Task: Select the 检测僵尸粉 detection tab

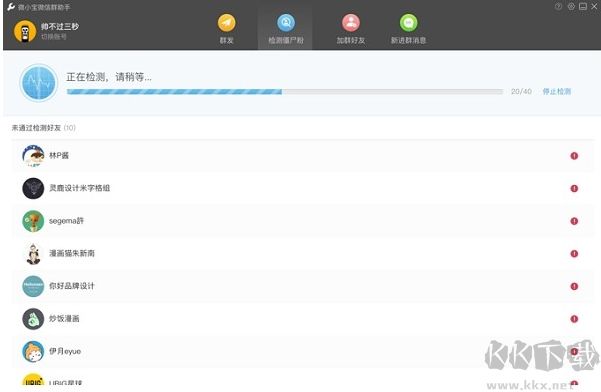Action: [x=286, y=29]
